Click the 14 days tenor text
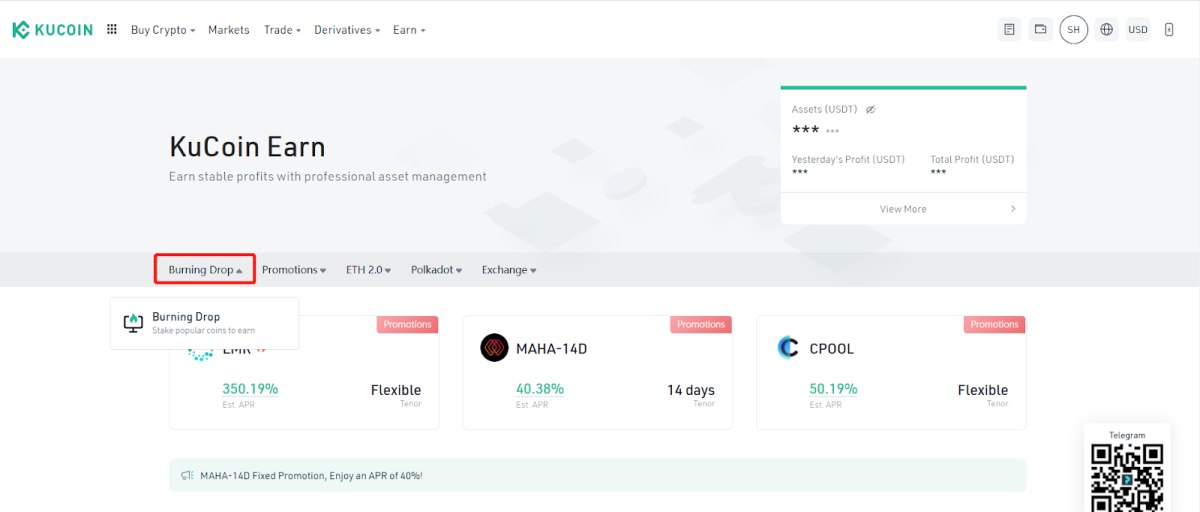This screenshot has width=1200, height=512. tap(691, 390)
